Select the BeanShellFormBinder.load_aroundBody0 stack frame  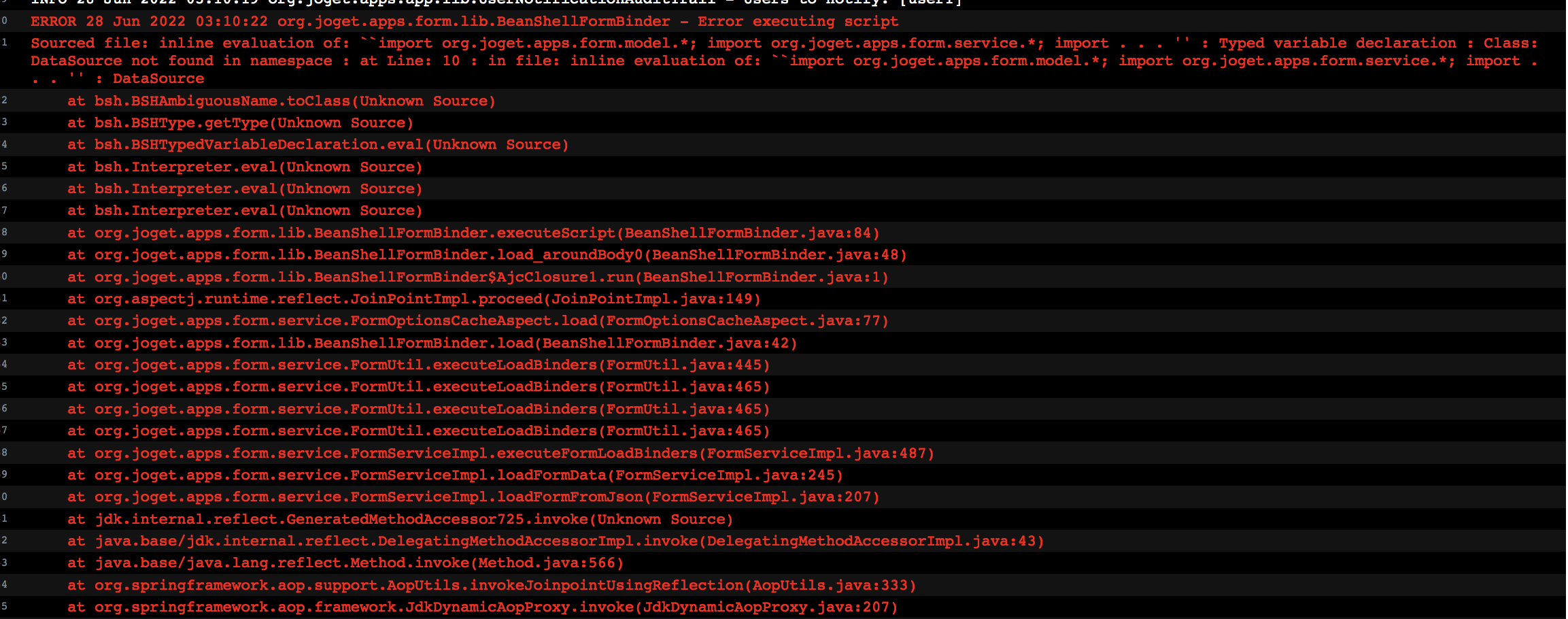click(x=487, y=254)
